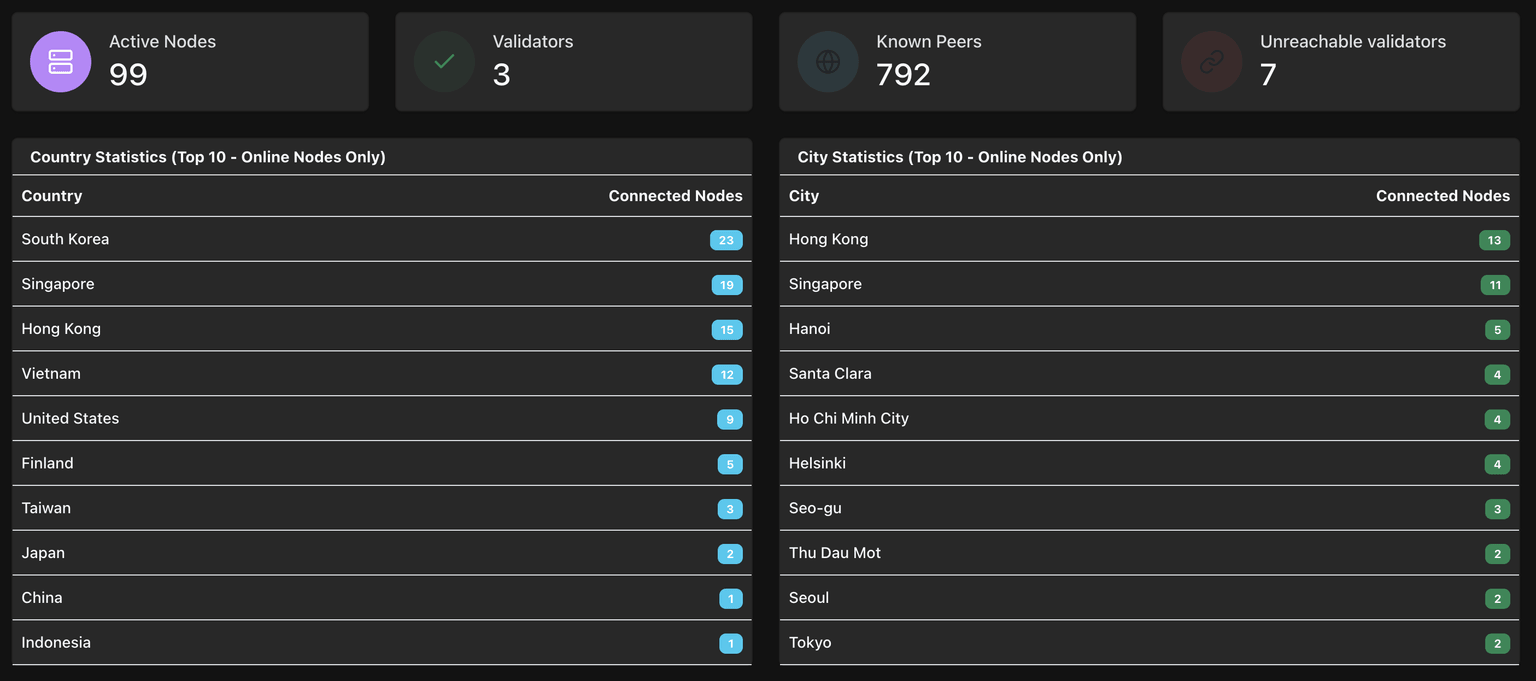Click the South Korea node count badge
Image resolution: width=1536 pixels, height=681 pixels.
tap(726, 240)
